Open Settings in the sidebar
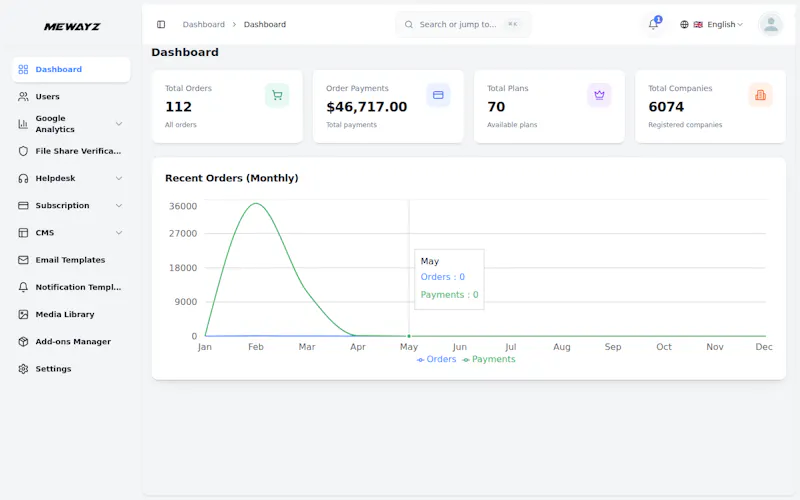Screen dimensions: 800x500 [x=71, y=369]
